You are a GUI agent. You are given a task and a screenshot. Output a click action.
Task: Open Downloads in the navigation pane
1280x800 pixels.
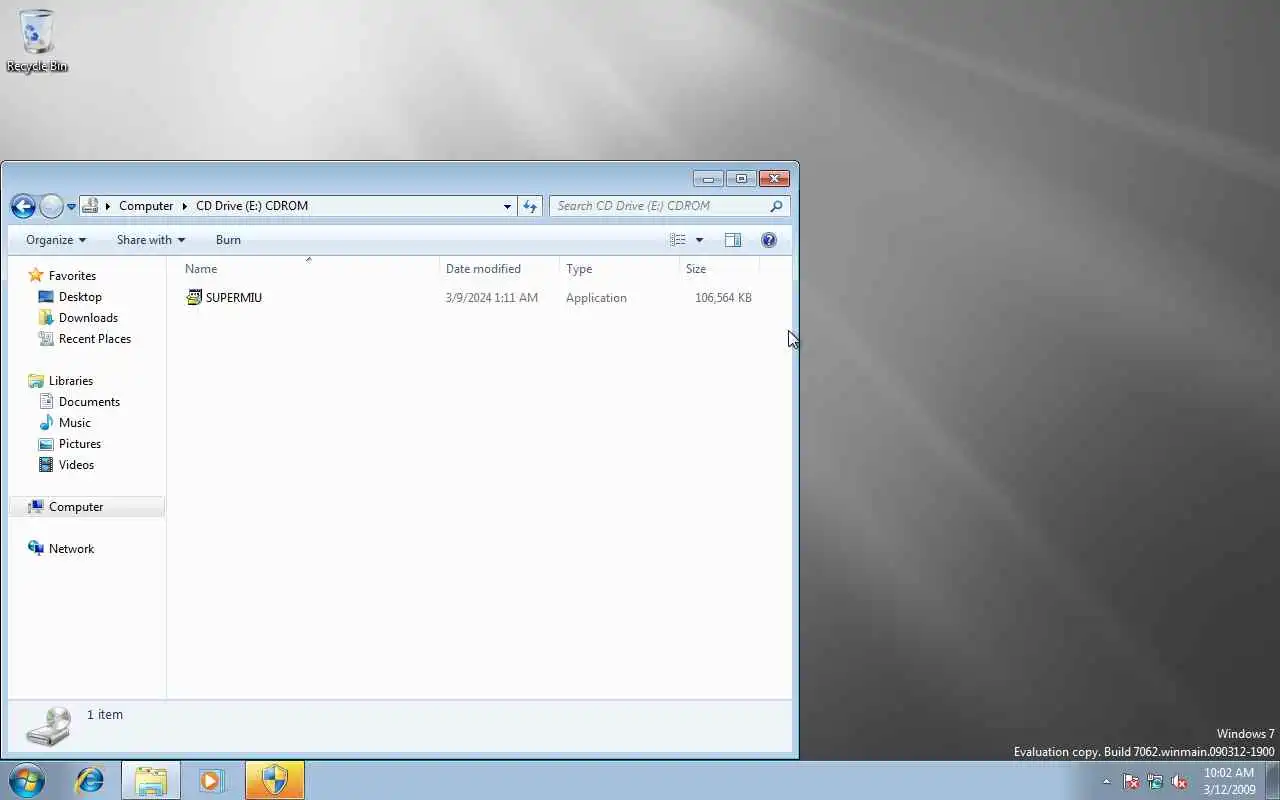(x=88, y=318)
